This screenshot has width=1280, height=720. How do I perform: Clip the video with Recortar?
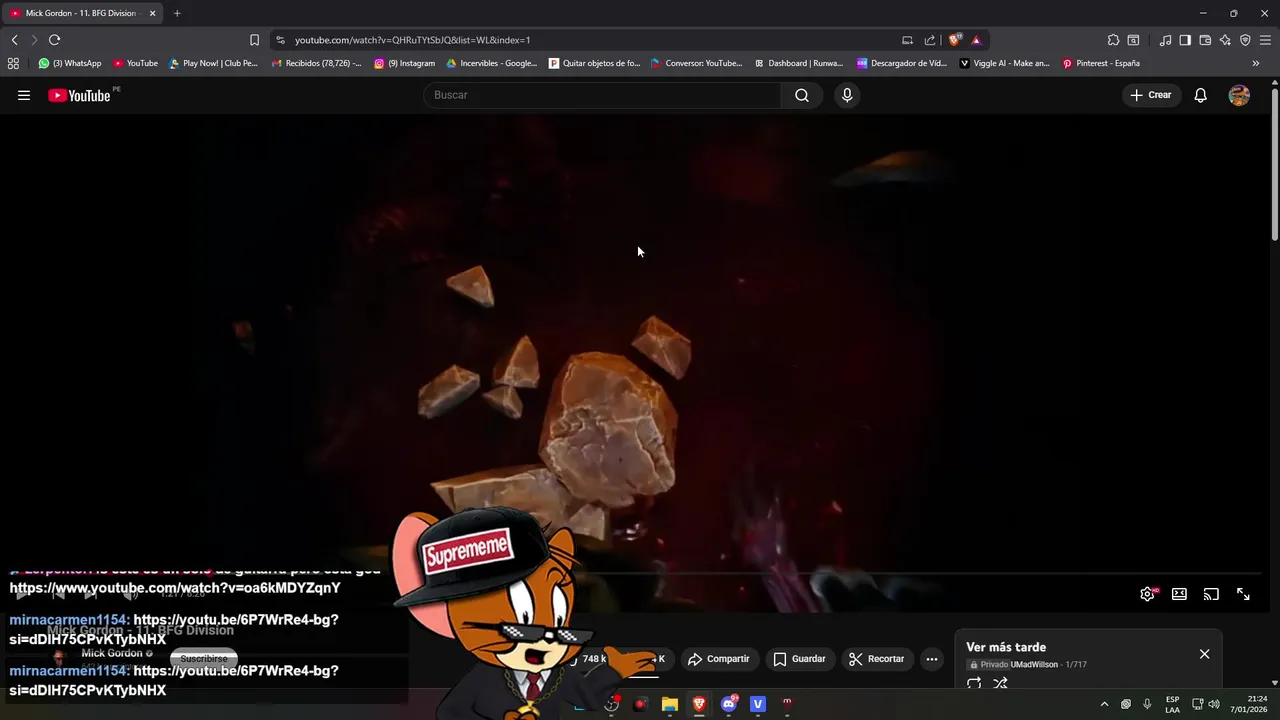pyautogui.click(x=876, y=659)
